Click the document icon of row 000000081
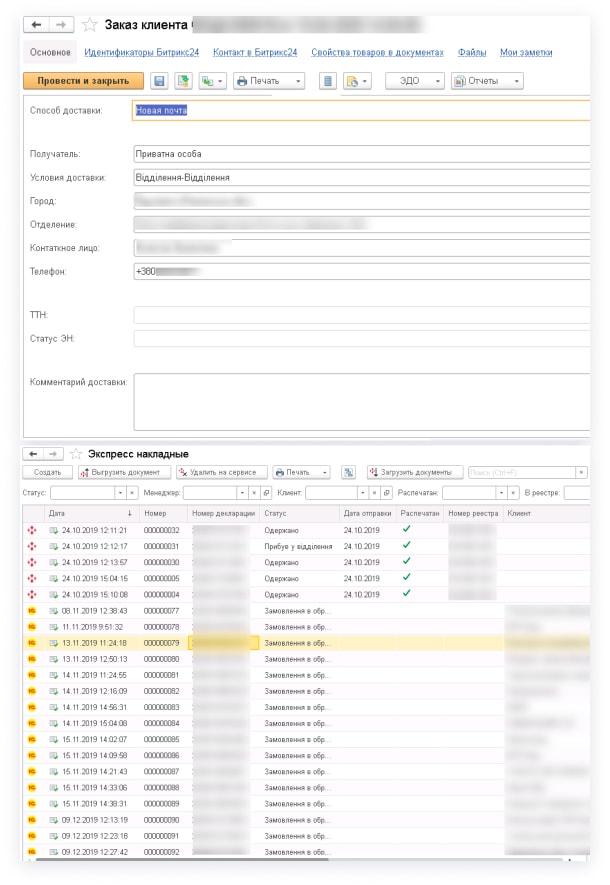Viewport: 610px width, 885px height. pyautogui.click(x=54, y=675)
